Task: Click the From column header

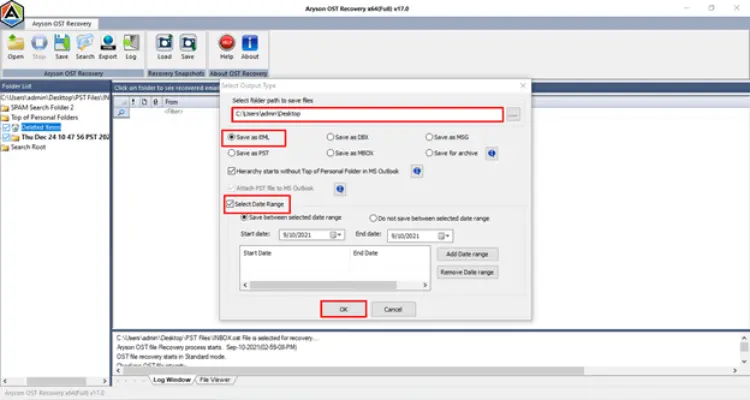Action: pyautogui.click(x=171, y=102)
